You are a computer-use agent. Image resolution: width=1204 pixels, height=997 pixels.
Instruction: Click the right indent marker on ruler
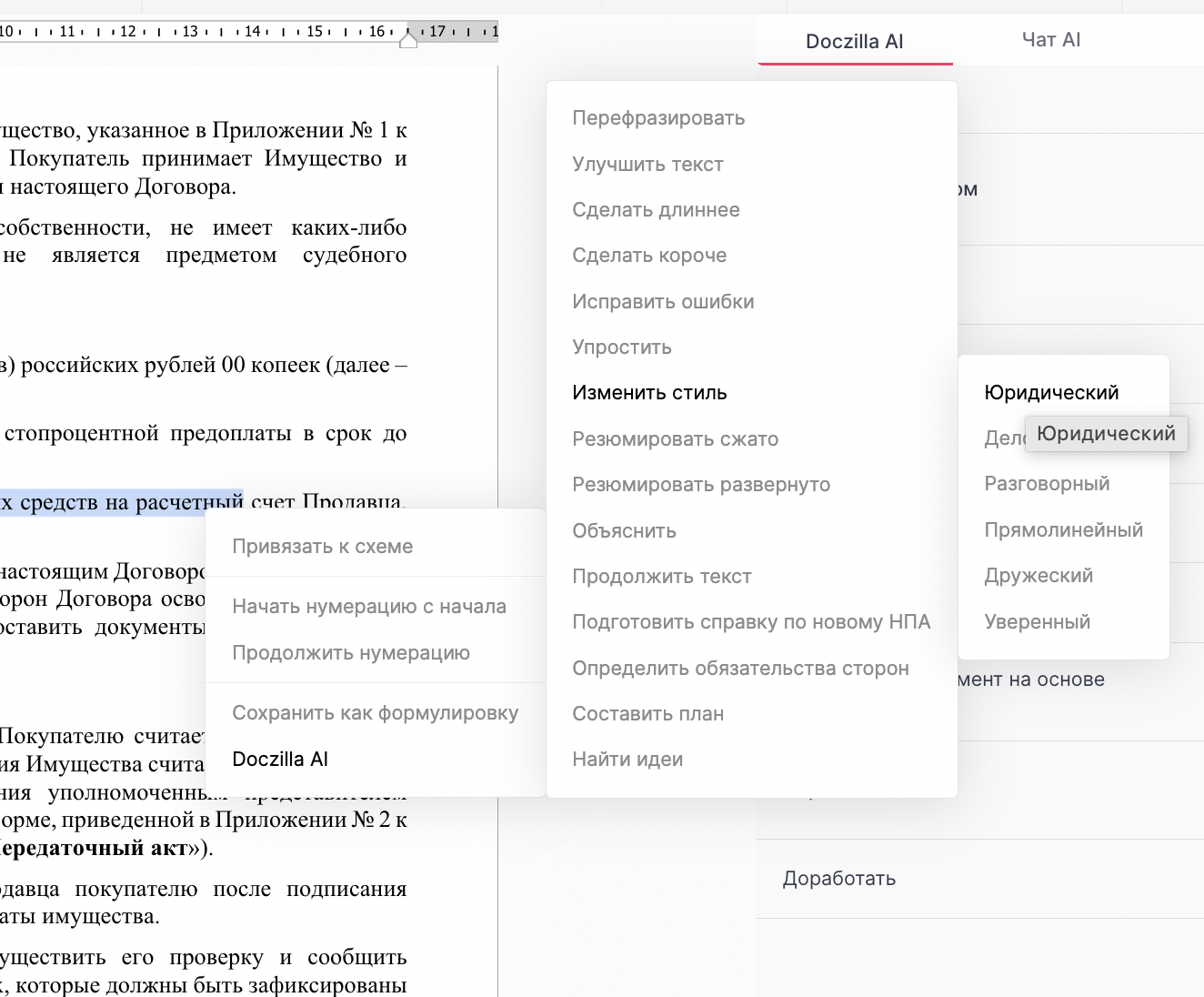point(408,39)
